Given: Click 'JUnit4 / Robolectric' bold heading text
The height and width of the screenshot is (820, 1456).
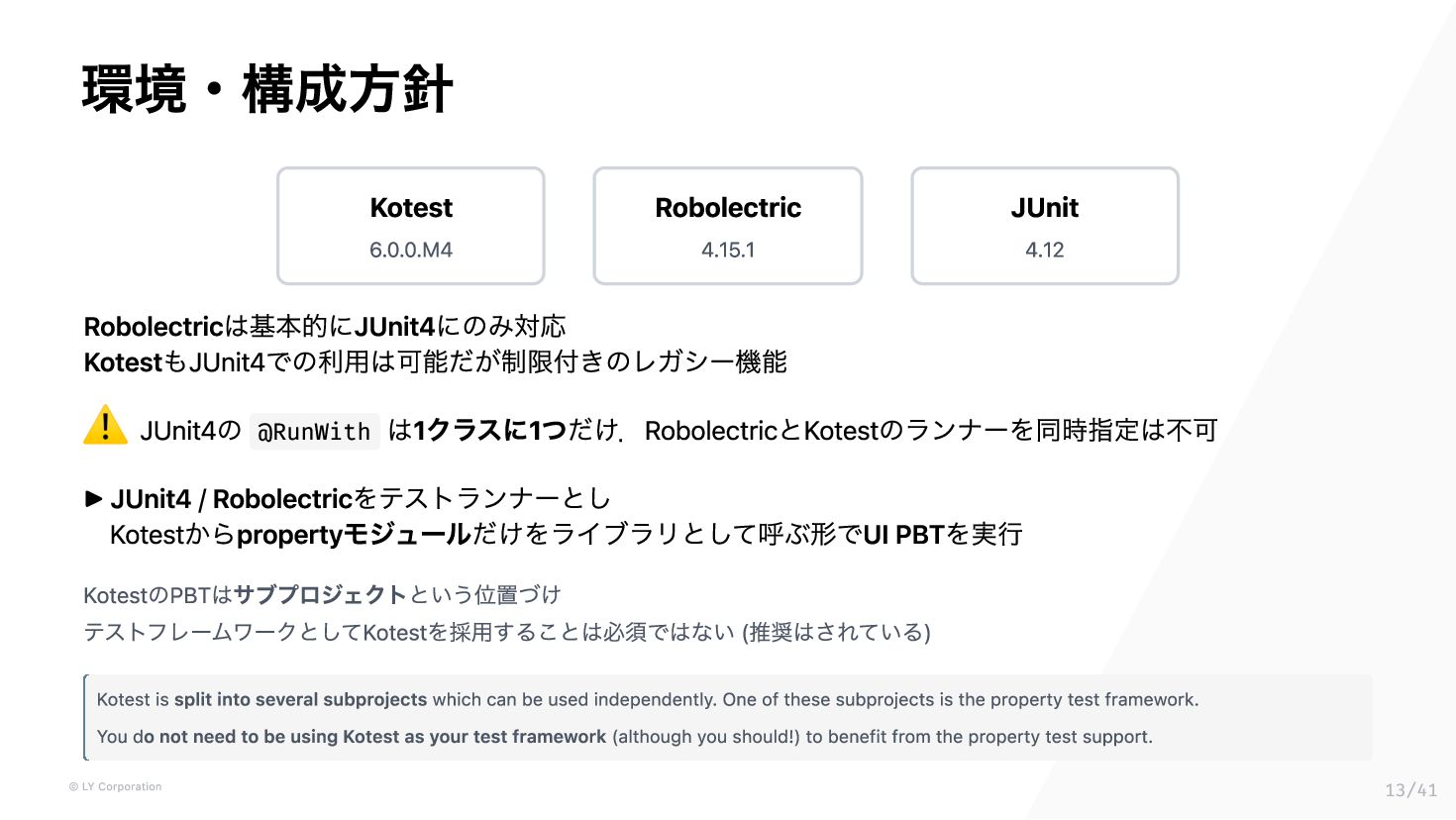Looking at the screenshot, I should coord(232,499).
